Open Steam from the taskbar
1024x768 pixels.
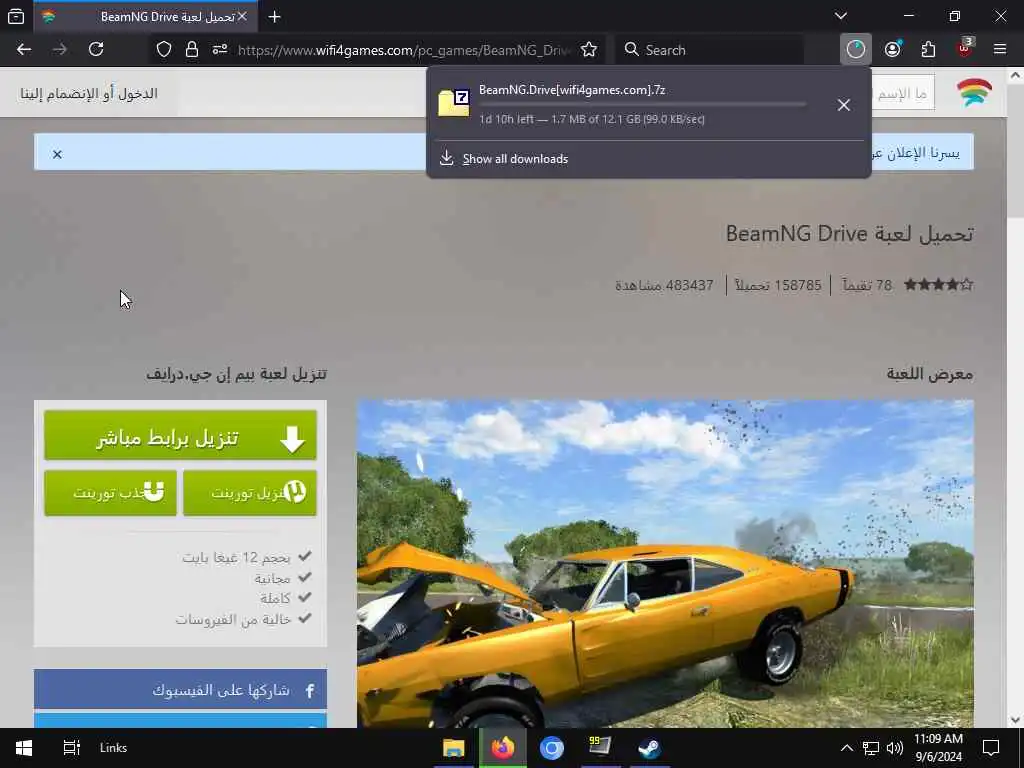click(x=649, y=748)
